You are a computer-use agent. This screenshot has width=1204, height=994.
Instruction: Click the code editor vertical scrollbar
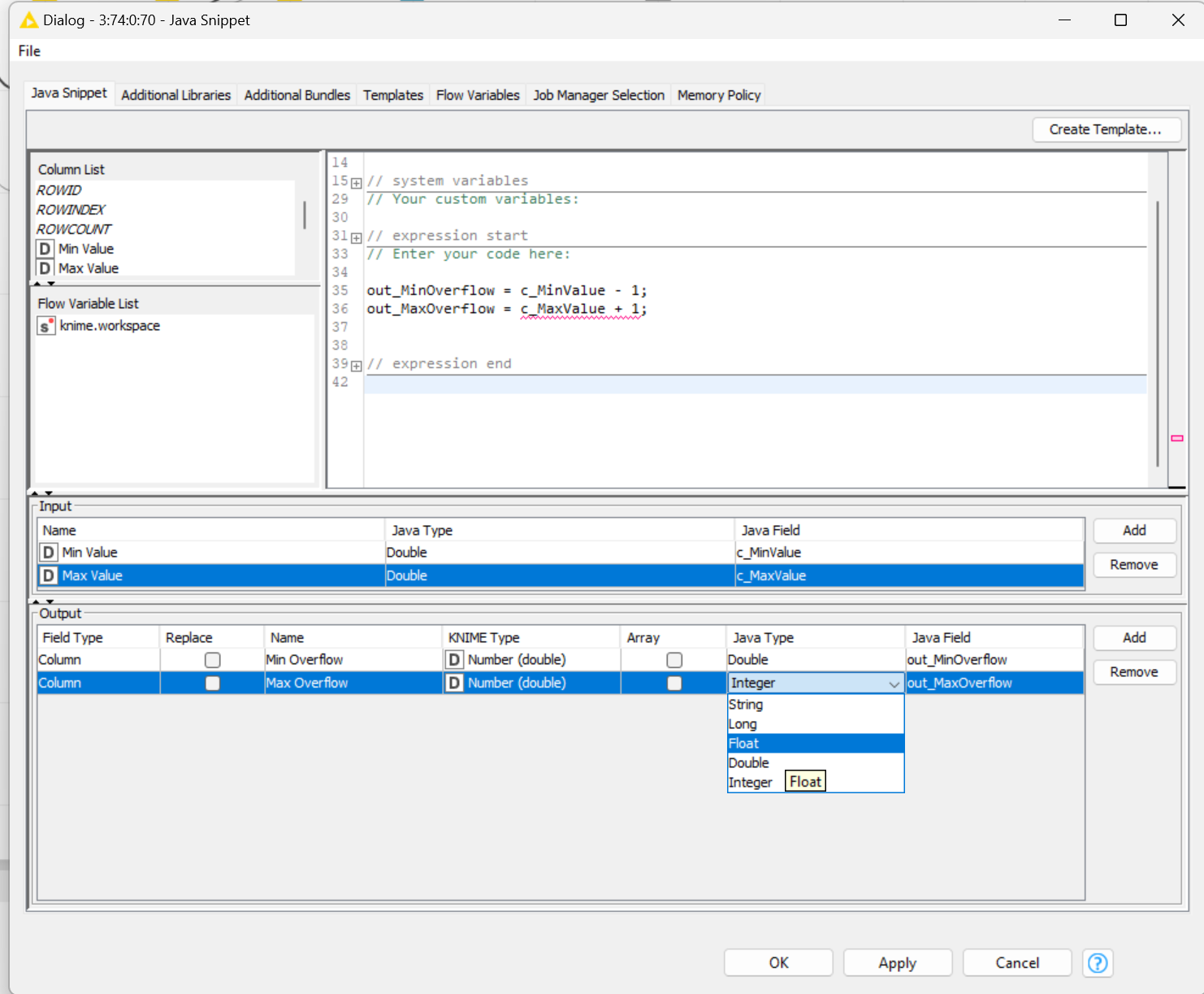[x=1157, y=333]
